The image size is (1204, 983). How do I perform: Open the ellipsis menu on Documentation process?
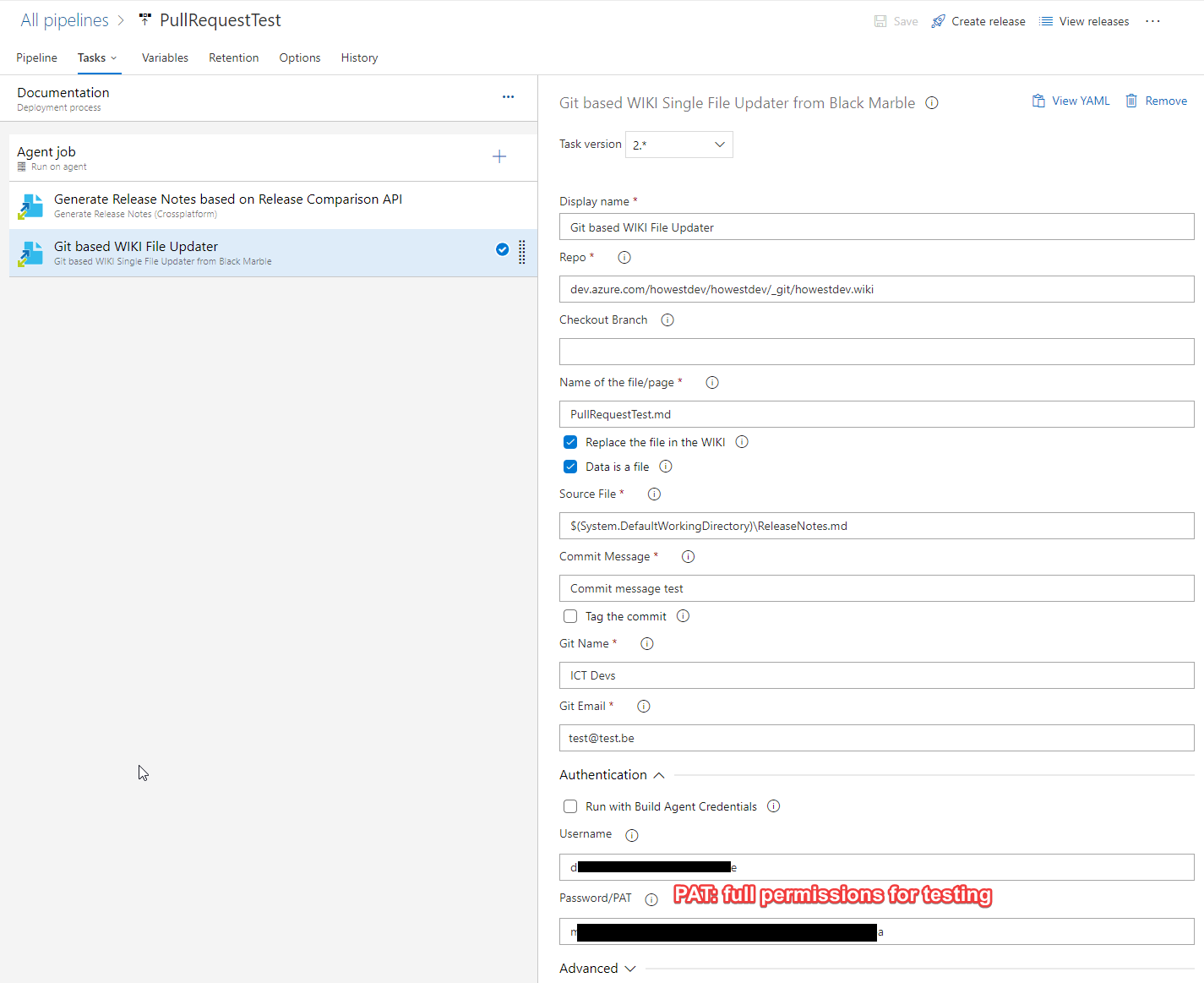[508, 97]
